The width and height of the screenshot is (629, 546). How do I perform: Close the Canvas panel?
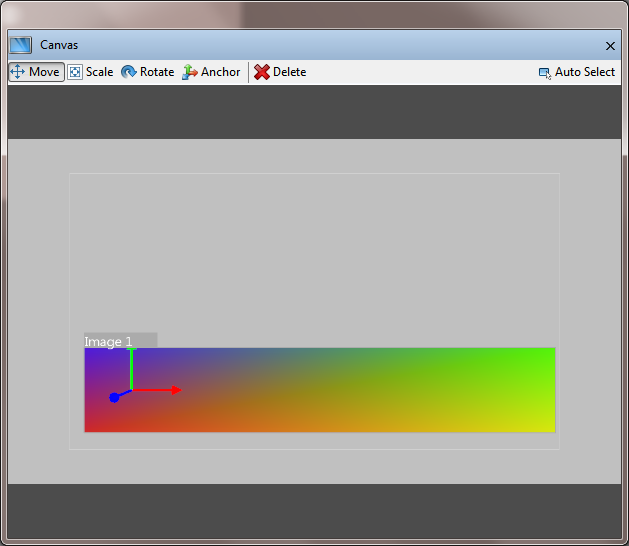click(610, 46)
